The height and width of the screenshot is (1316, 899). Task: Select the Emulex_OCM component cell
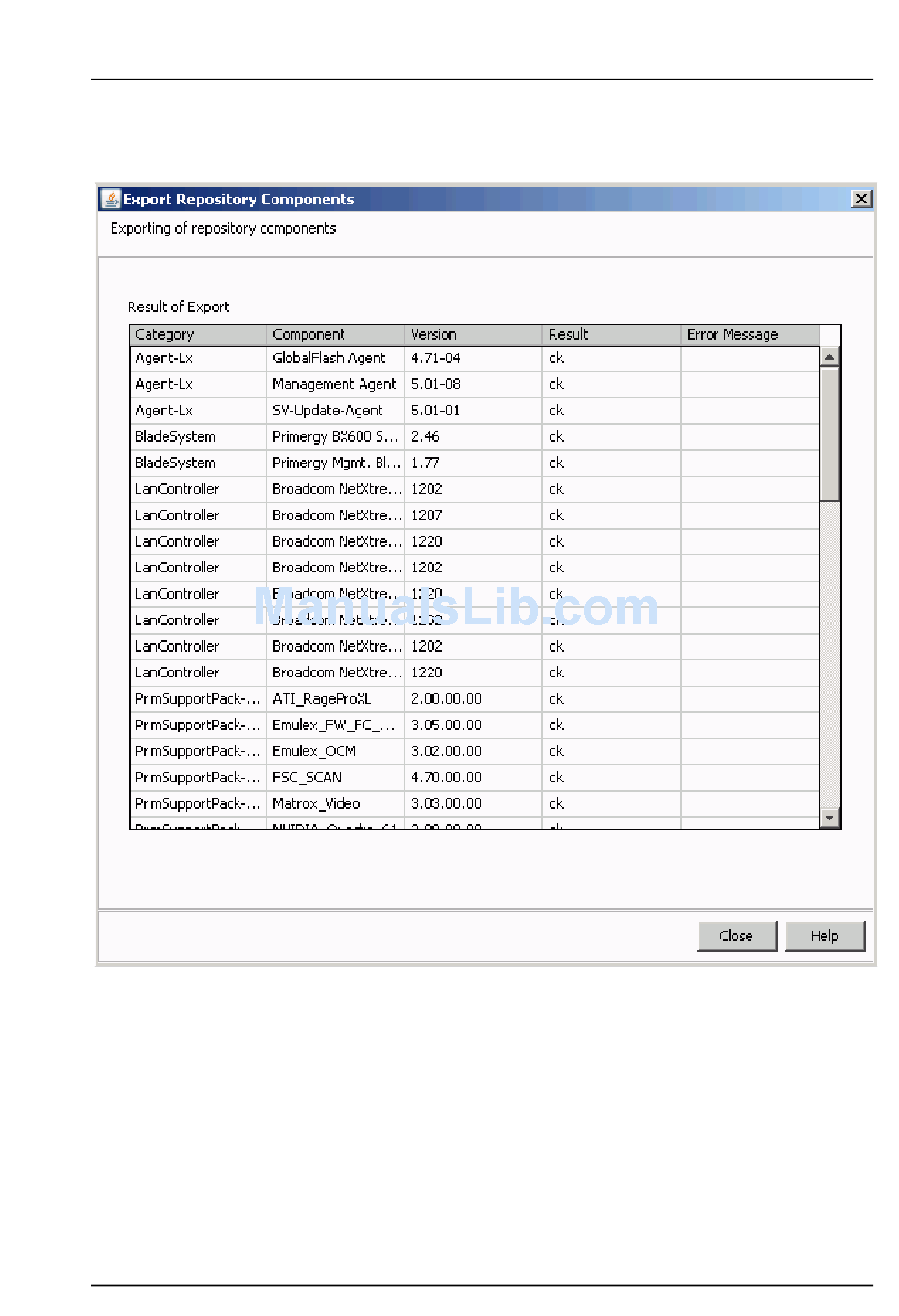(335, 751)
